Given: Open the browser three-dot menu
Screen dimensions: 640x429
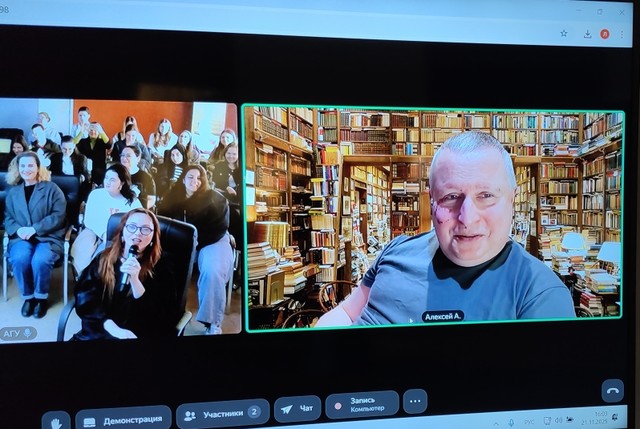Looking at the screenshot, I should tap(623, 33).
